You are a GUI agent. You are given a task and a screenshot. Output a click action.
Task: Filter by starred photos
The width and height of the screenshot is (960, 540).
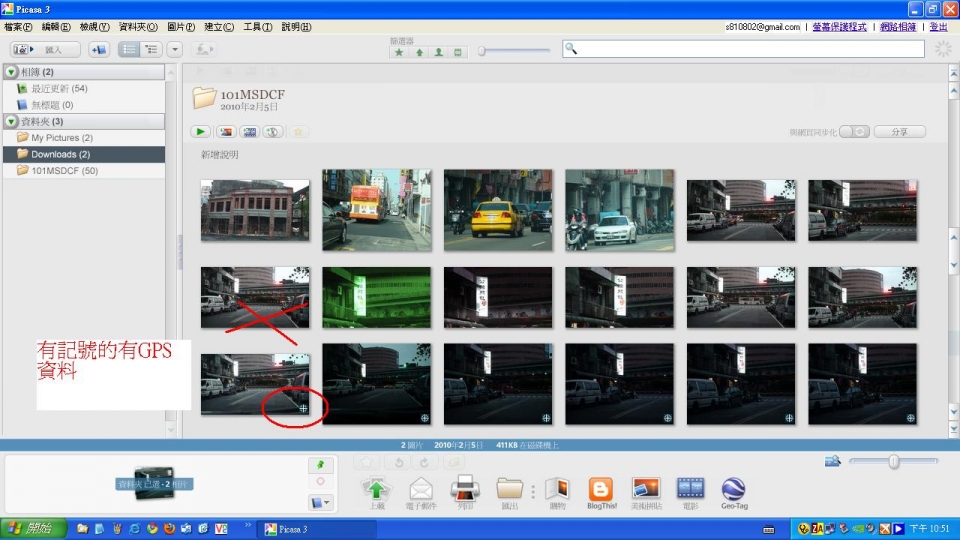click(x=399, y=52)
